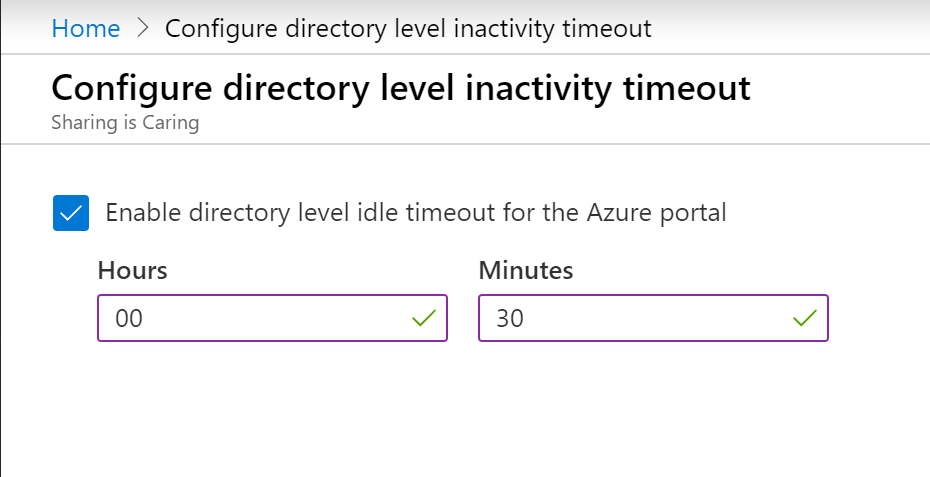Screen dimensions: 930x477
Task: Click the Enable directory level idle timeout label
Action: tap(416, 212)
